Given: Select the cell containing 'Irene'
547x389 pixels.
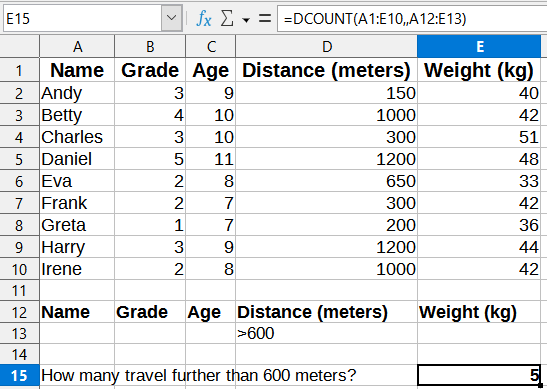Looking at the screenshot, I should 77,269.
